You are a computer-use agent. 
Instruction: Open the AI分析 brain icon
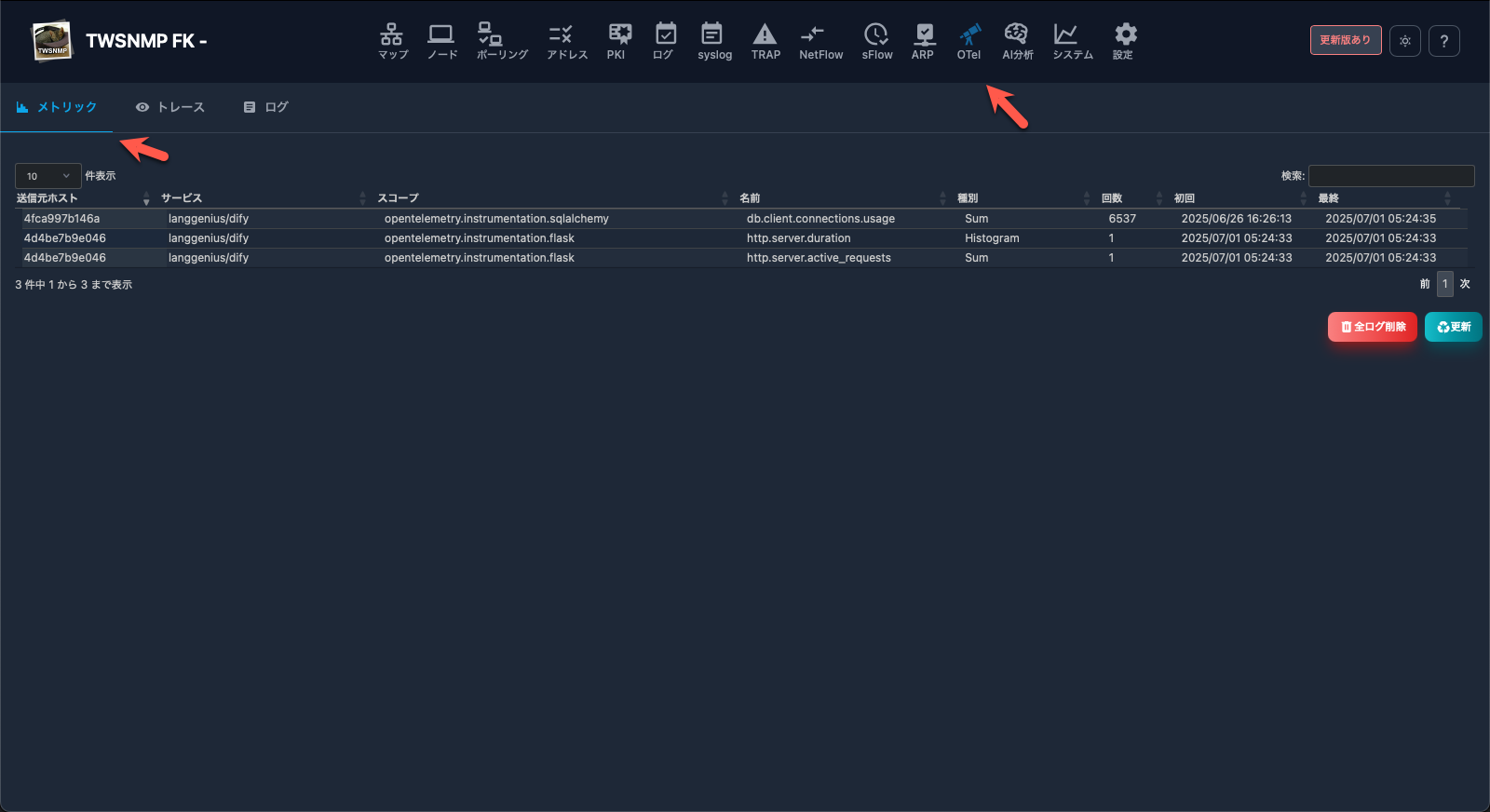[1017, 41]
